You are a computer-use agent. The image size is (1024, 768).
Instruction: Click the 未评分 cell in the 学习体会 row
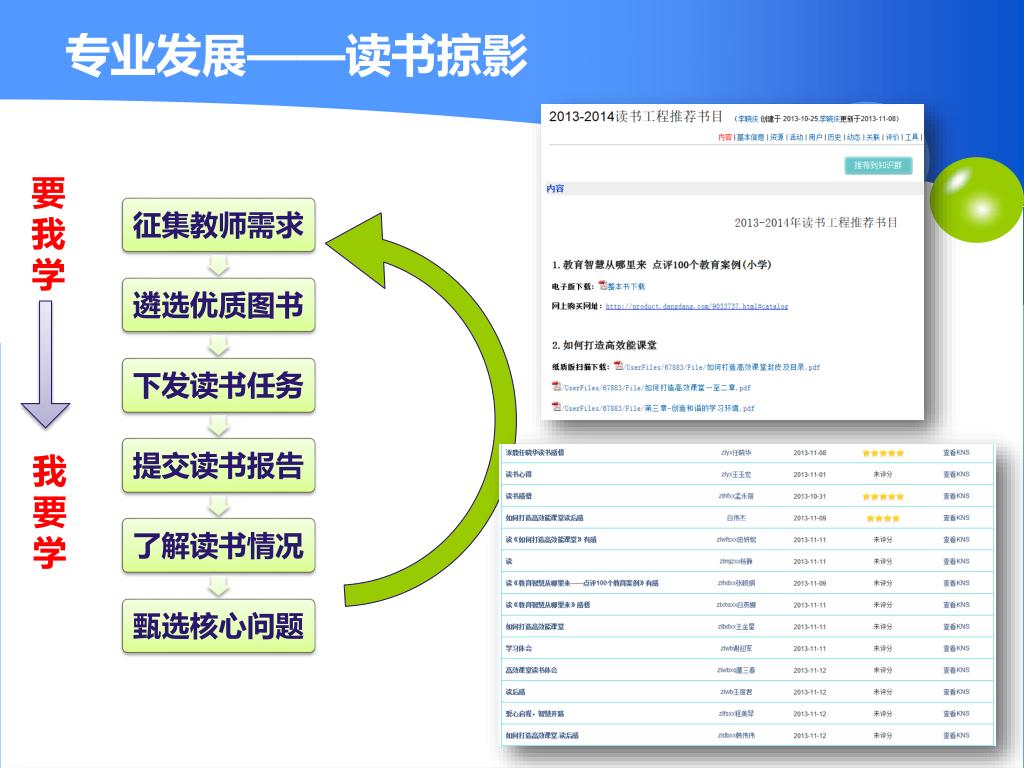point(882,648)
